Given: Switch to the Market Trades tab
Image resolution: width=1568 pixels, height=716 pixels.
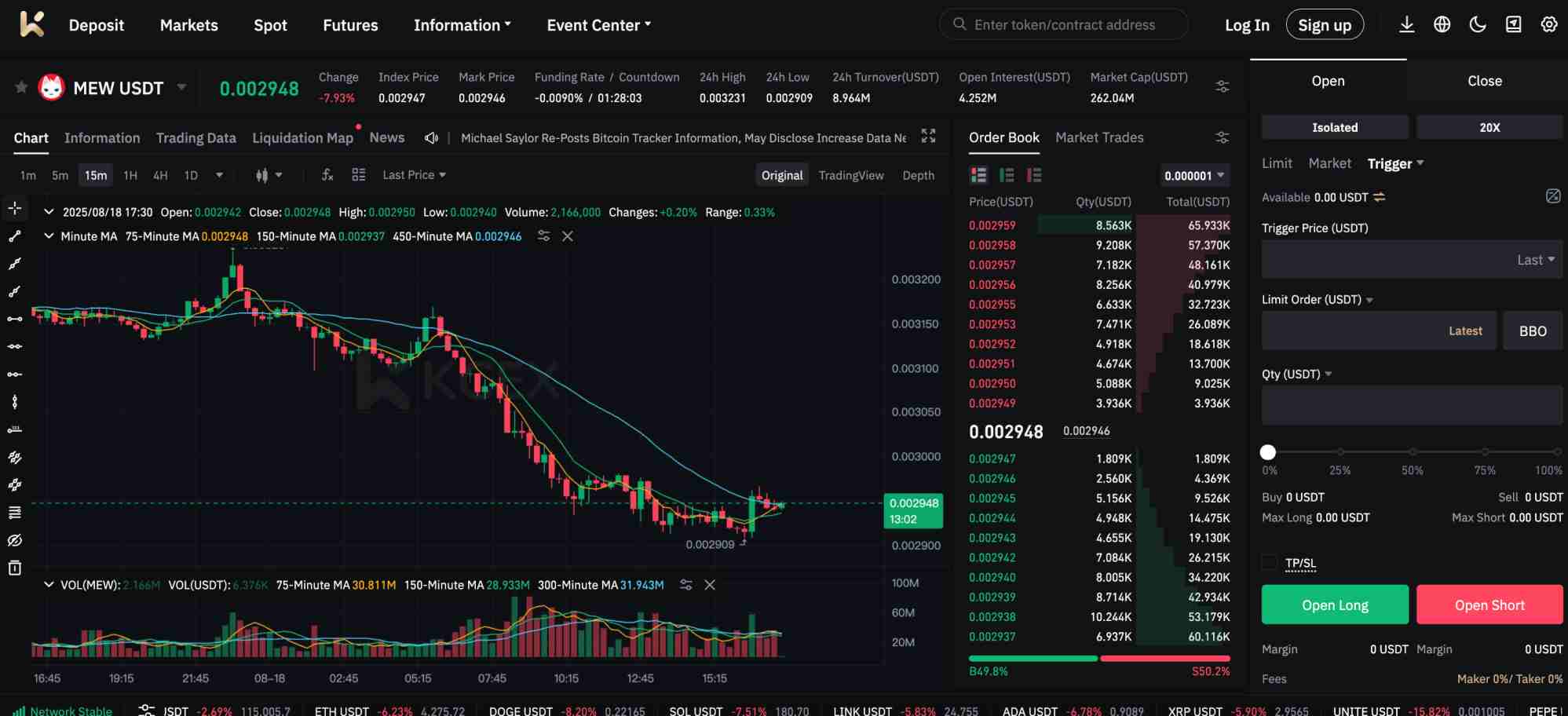Looking at the screenshot, I should pyautogui.click(x=1099, y=137).
